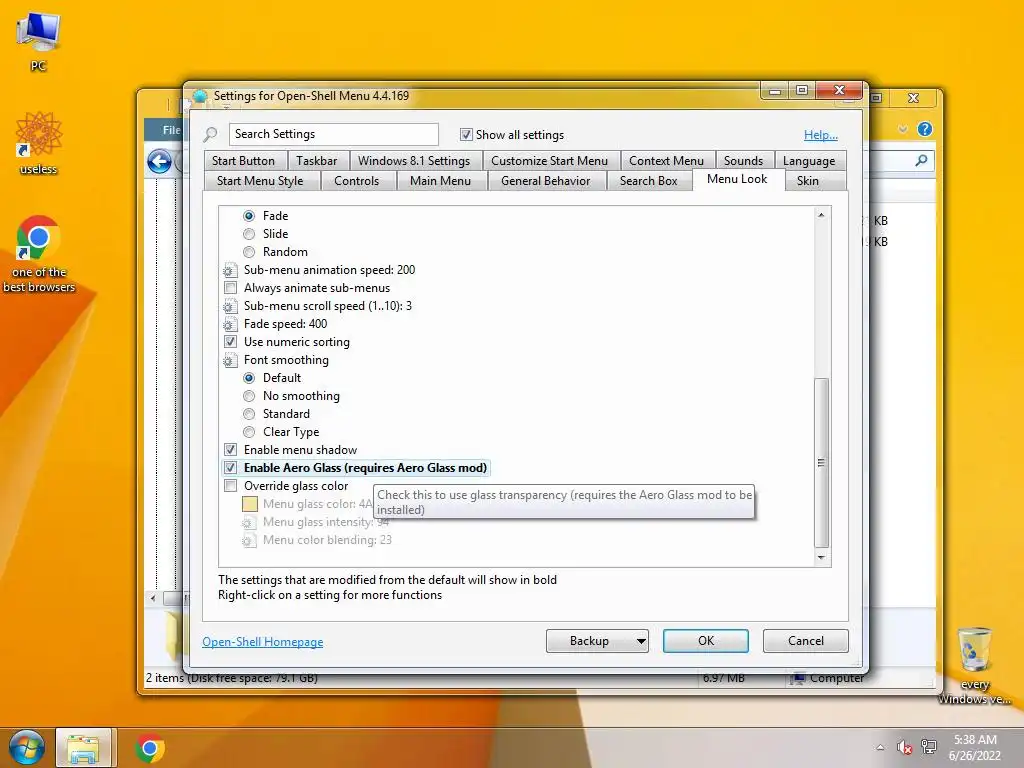Check Override glass color
The height and width of the screenshot is (768, 1024).
pyautogui.click(x=231, y=486)
